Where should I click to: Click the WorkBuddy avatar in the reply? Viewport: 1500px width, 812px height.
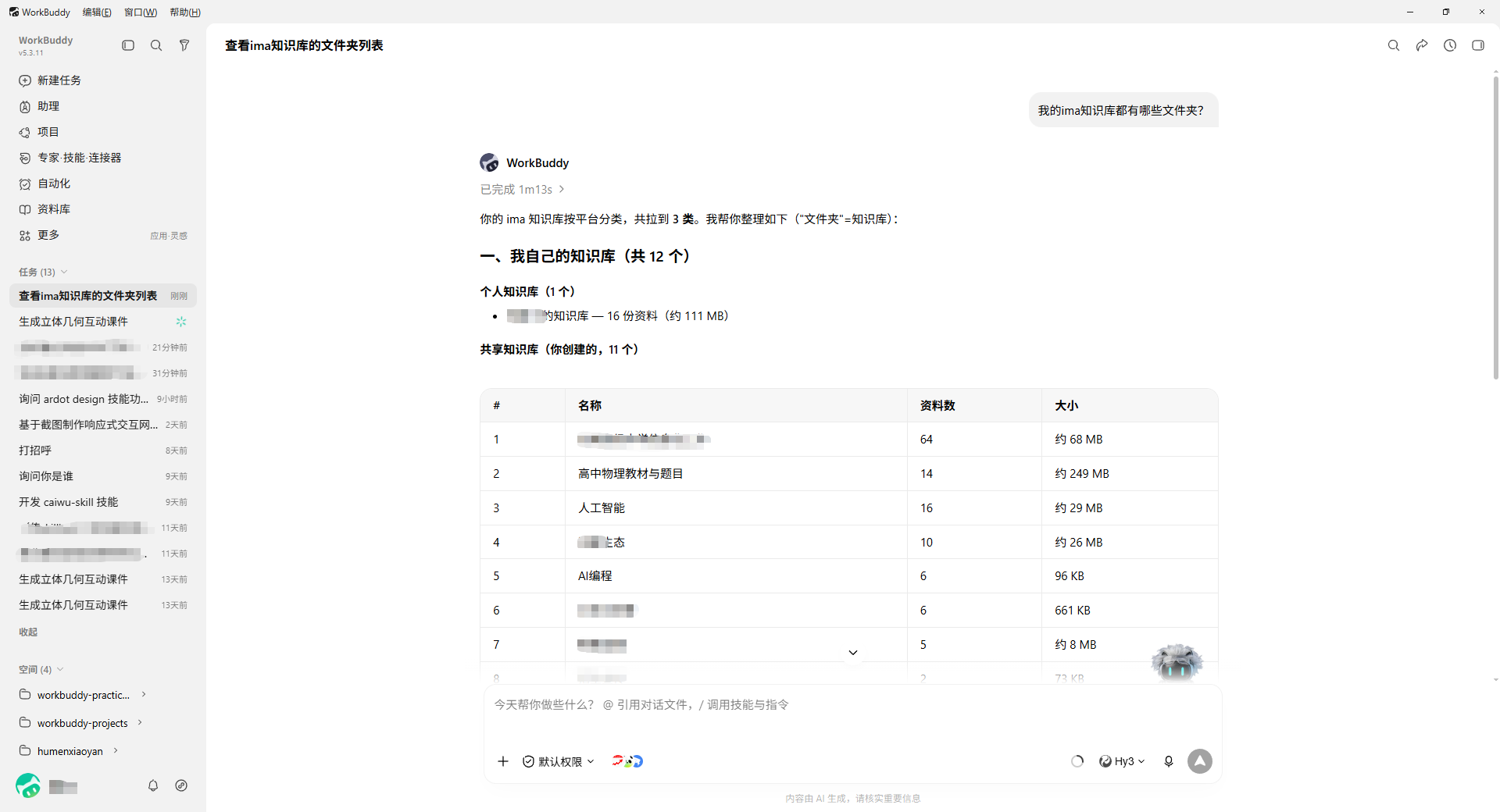click(489, 162)
